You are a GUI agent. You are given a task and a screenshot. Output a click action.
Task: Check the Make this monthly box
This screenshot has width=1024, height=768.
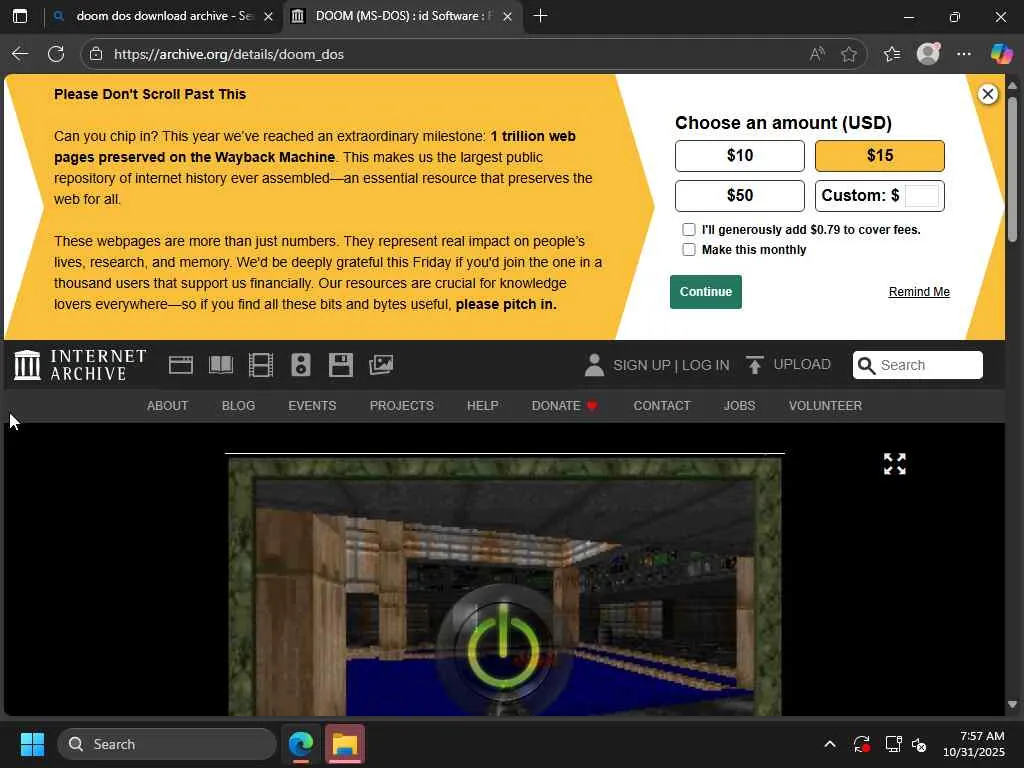click(688, 249)
